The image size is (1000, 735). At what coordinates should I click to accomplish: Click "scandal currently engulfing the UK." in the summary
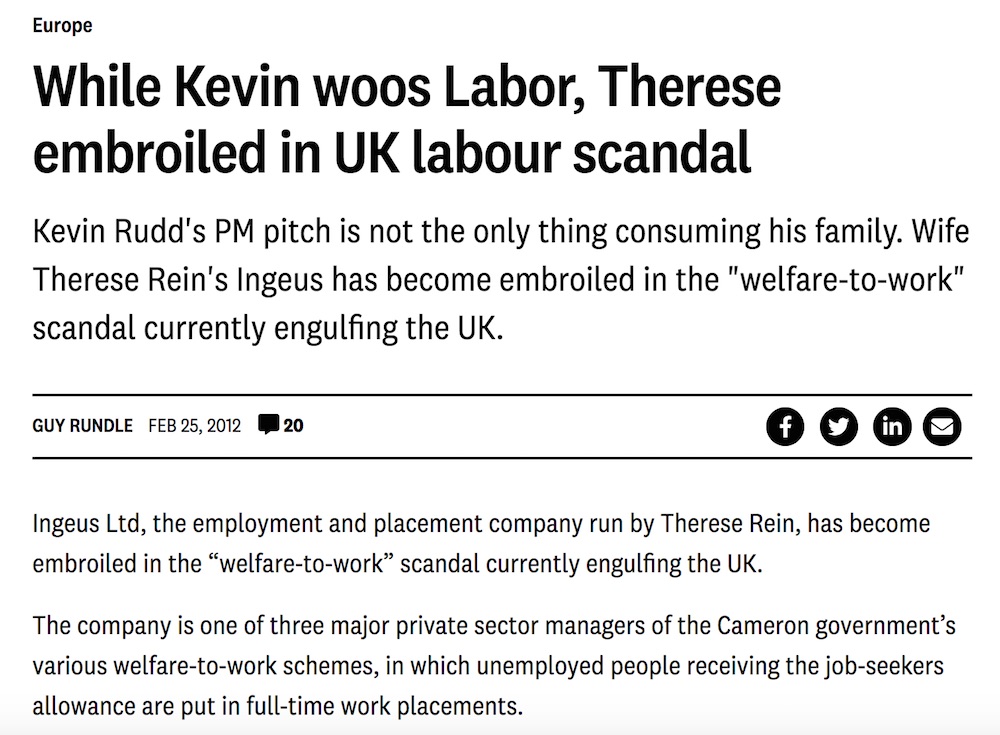pos(266,326)
